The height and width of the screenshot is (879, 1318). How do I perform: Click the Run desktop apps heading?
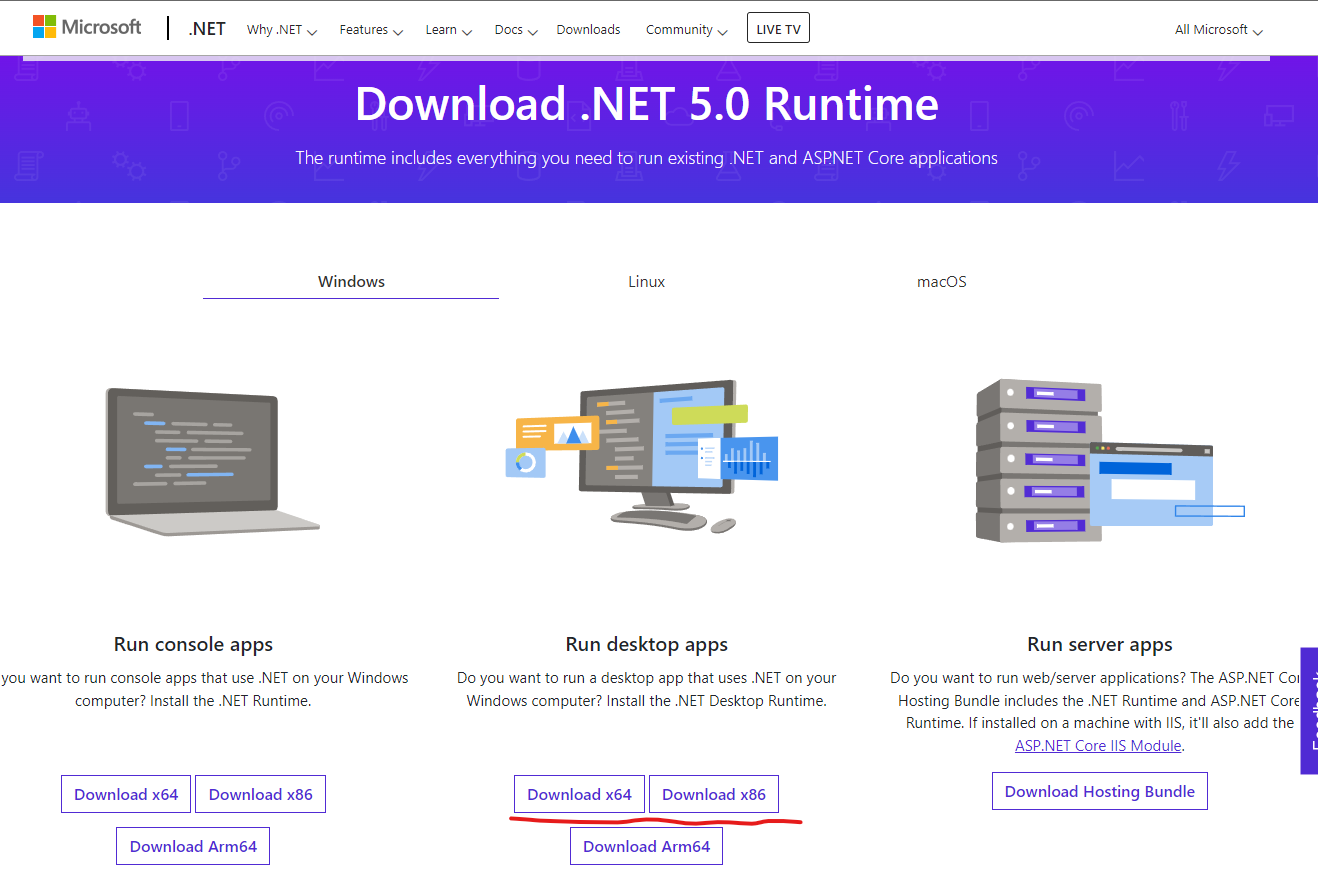pos(647,645)
